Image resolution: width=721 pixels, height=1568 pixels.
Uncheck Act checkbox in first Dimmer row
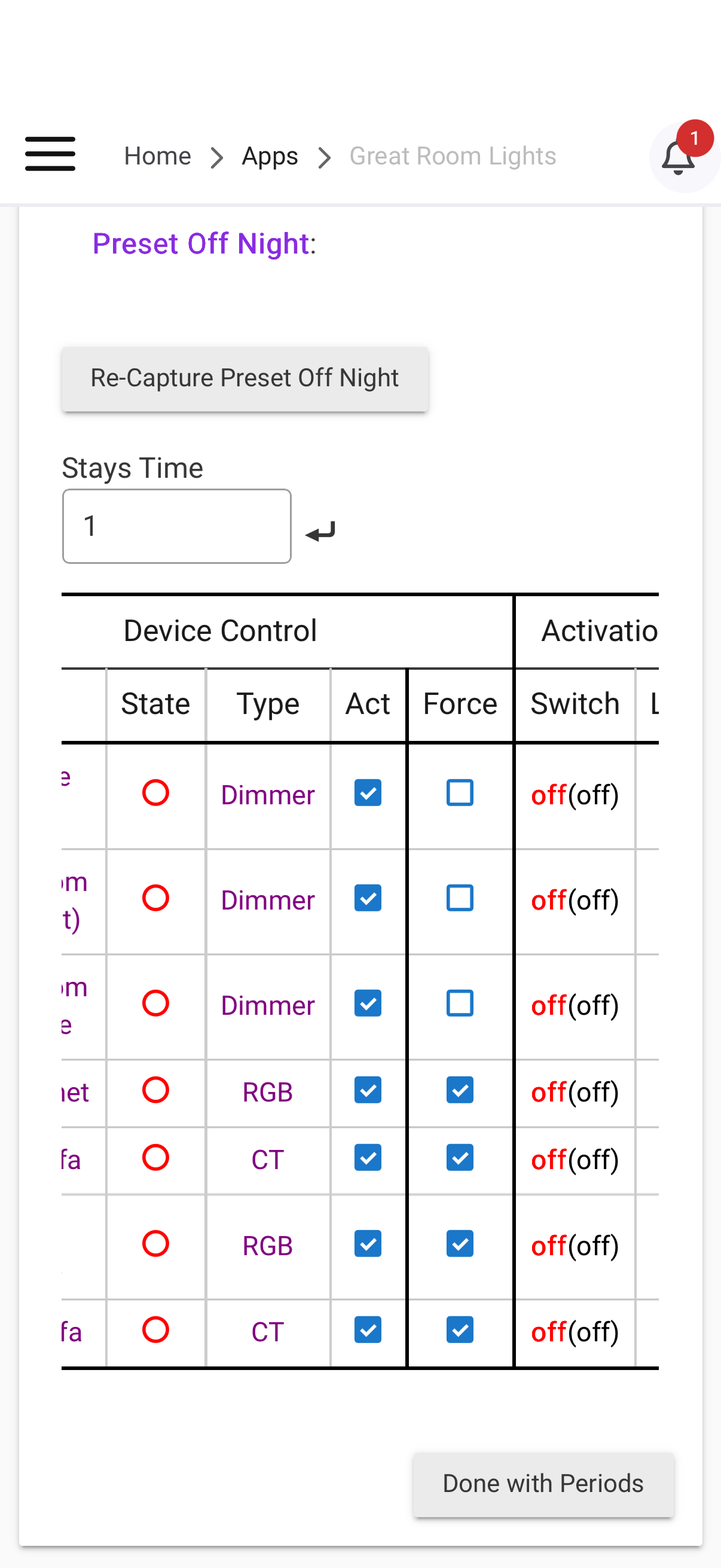(368, 793)
